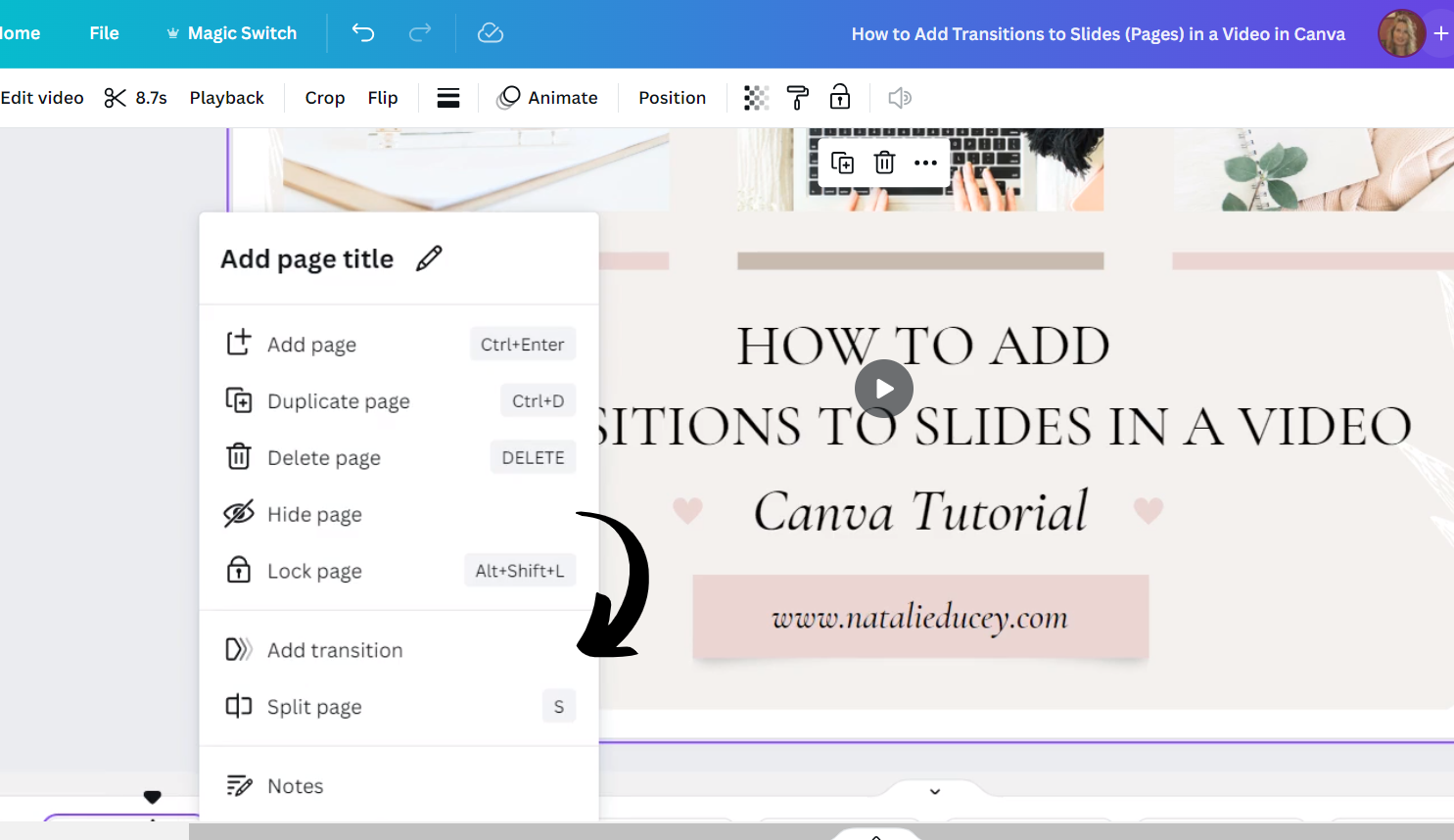Choose Split page from menu
Image resolution: width=1454 pixels, height=840 pixels.
[x=399, y=707]
